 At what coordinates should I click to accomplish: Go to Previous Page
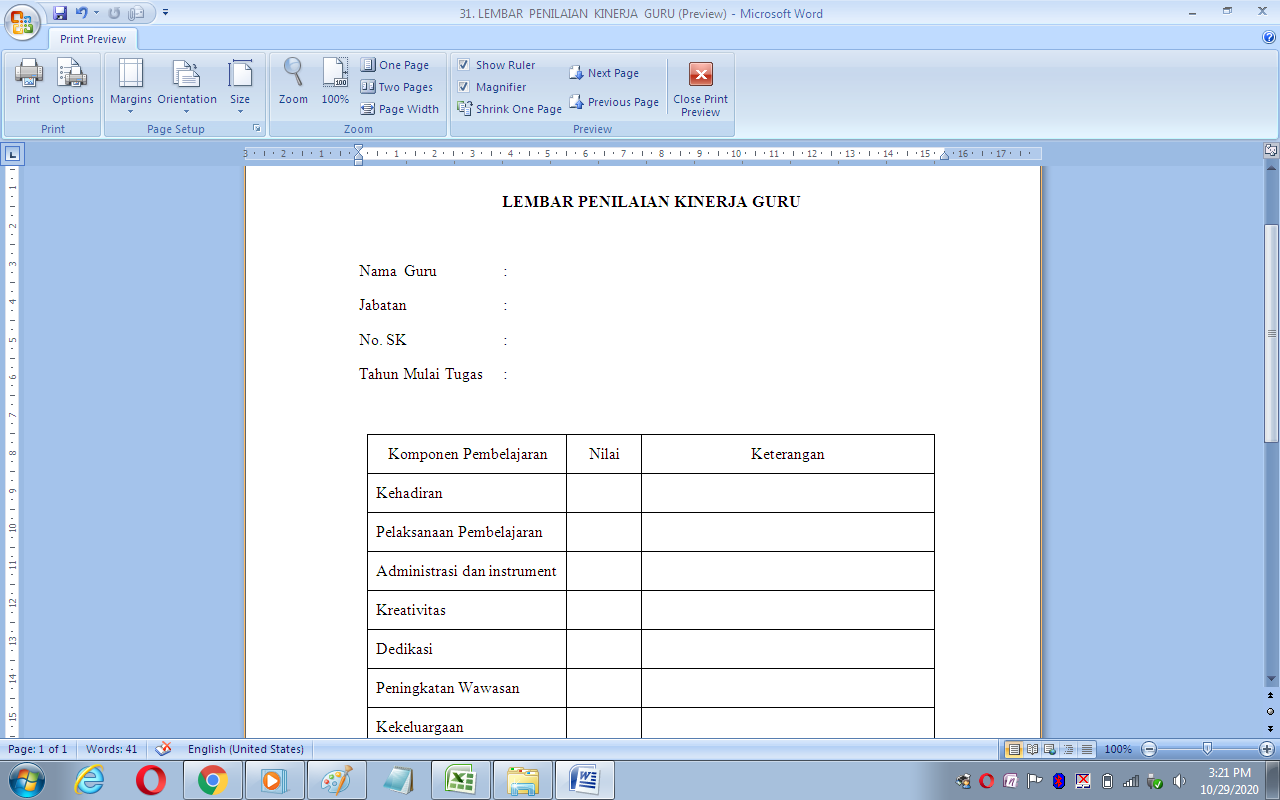click(614, 102)
